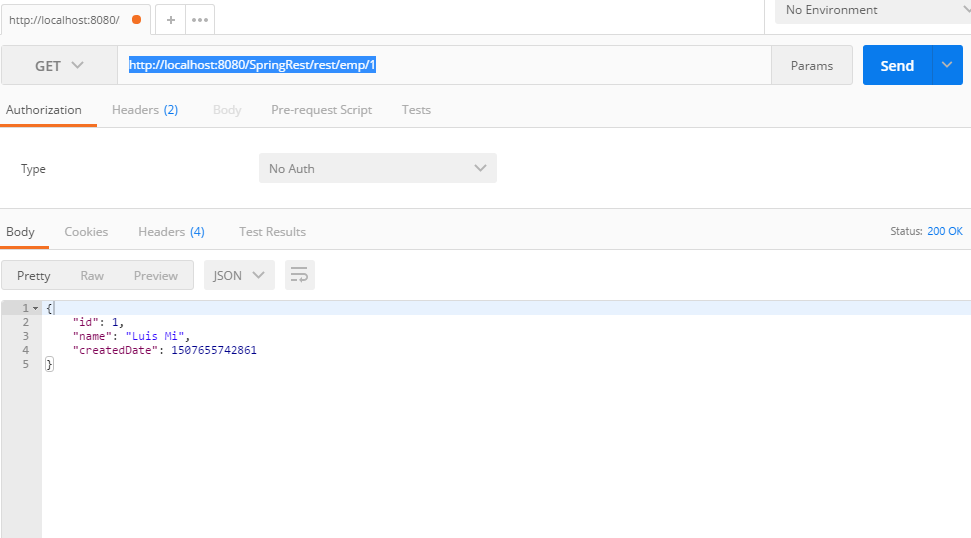This screenshot has height=538, width=971.
Task: Click the createdDate value 1507655742861
Action: (214, 350)
